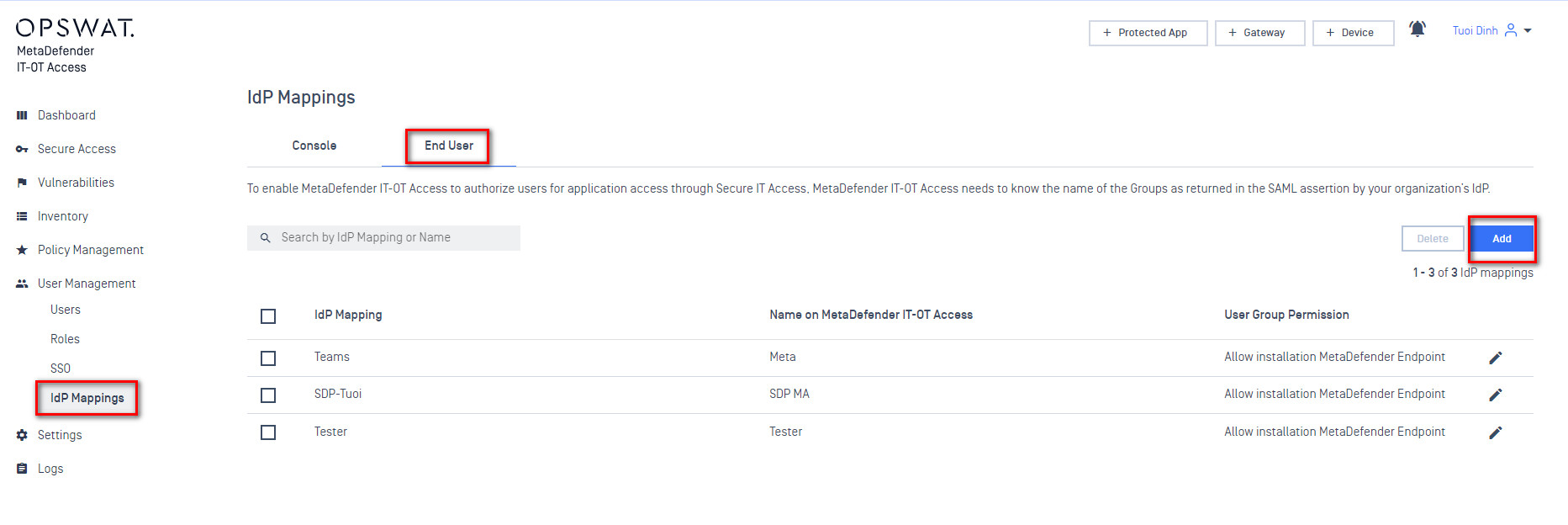Edit the SDP-Tuoi mapping pencil icon

click(1495, 395)
